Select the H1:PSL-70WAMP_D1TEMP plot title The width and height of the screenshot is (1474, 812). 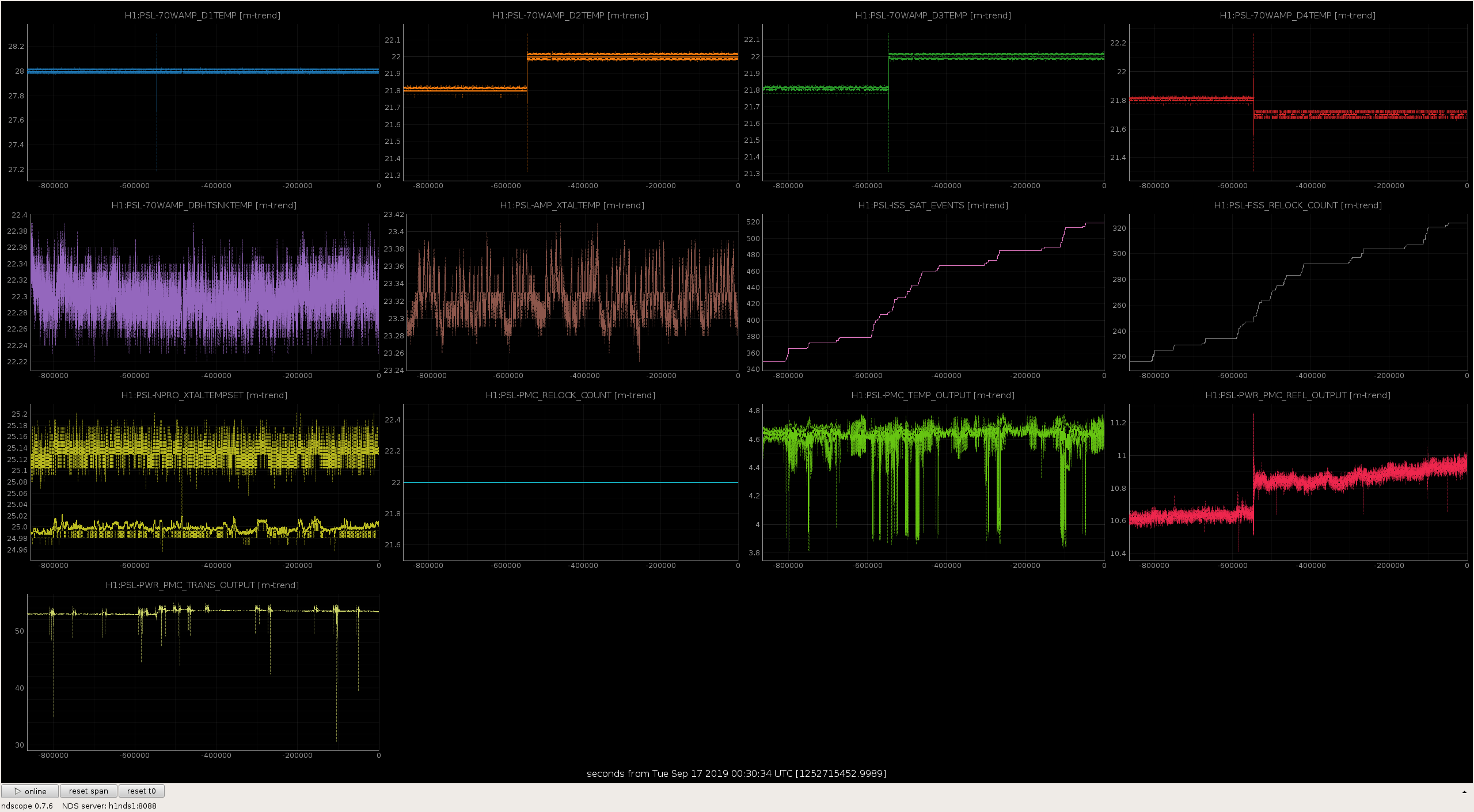[x=203, y=16]
